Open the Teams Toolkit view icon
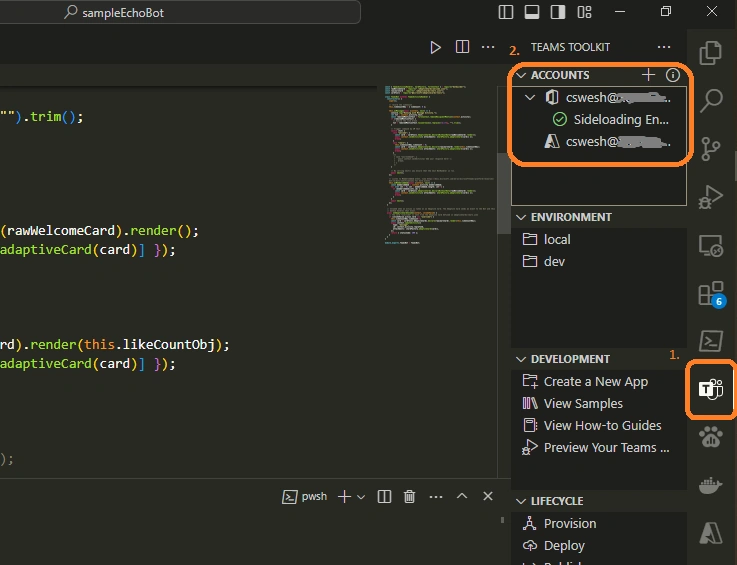 click(x=710, y=389)
